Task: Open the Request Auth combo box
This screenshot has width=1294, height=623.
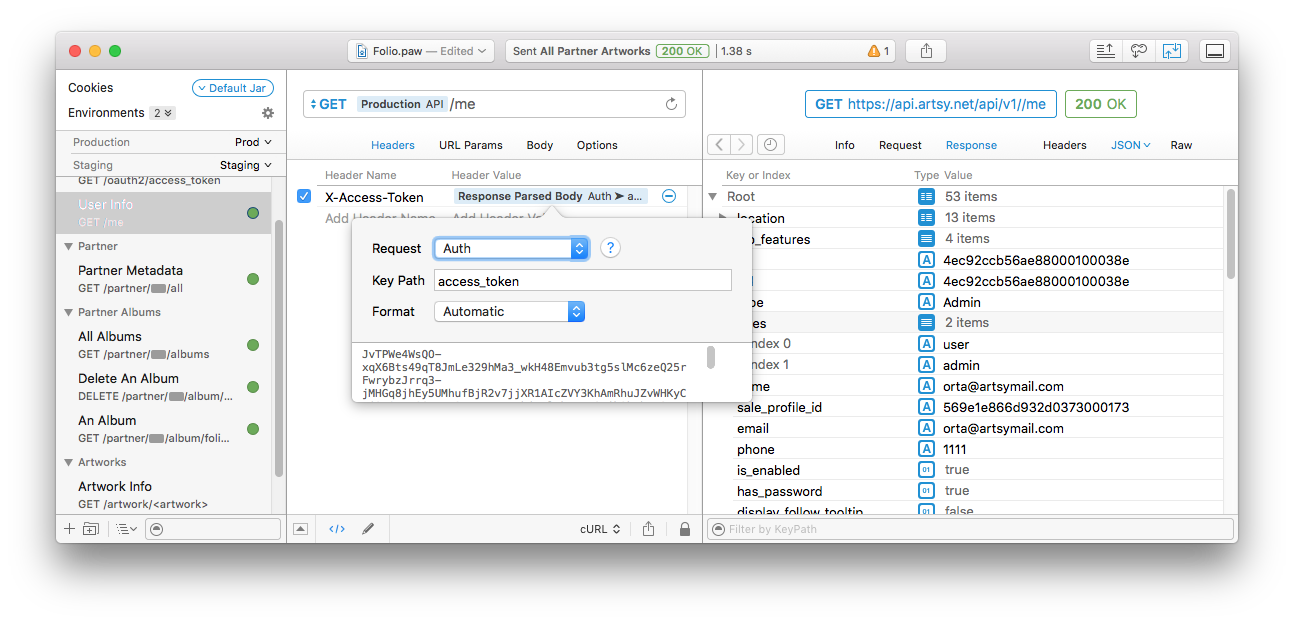Action: (511, 248)
